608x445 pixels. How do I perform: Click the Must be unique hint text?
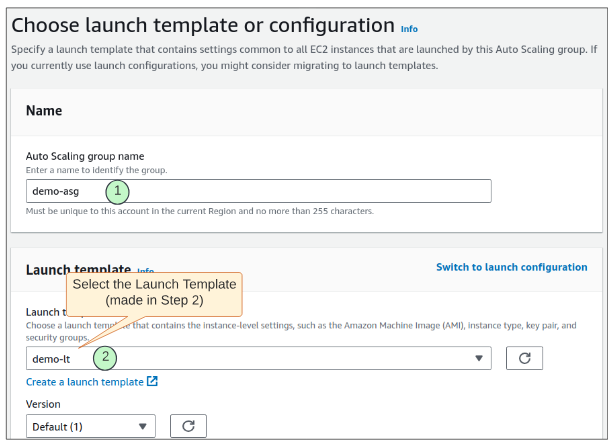pyautogui.click(x=200, y=211)
